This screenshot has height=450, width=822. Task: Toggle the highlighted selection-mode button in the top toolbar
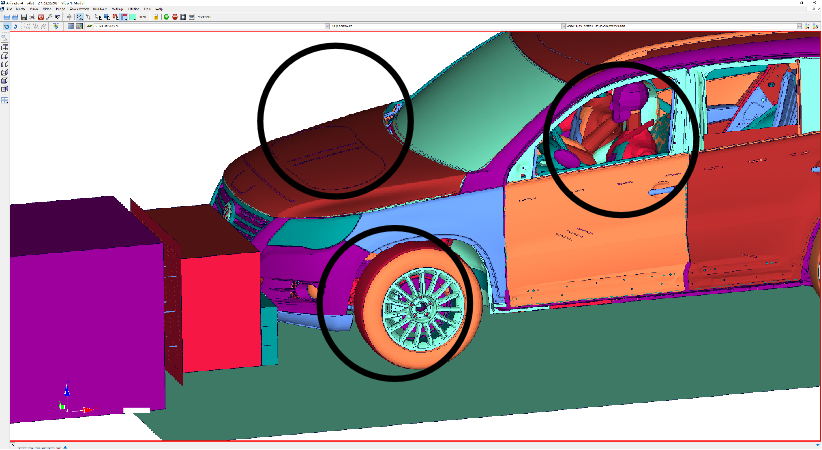pyautogui.click(x=79, y=17)
